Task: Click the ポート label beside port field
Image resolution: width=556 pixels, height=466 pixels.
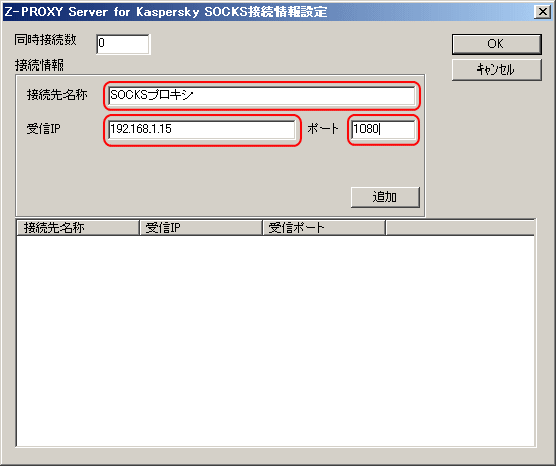Action: pos(323,129)
